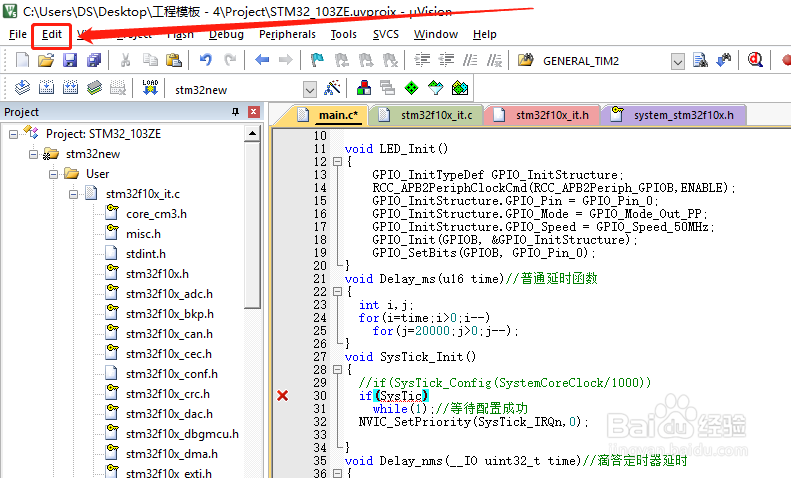Fold the Delay_ms function block at line 22
The height and width of the screenshot is (478, 791).
pos(337,291)
